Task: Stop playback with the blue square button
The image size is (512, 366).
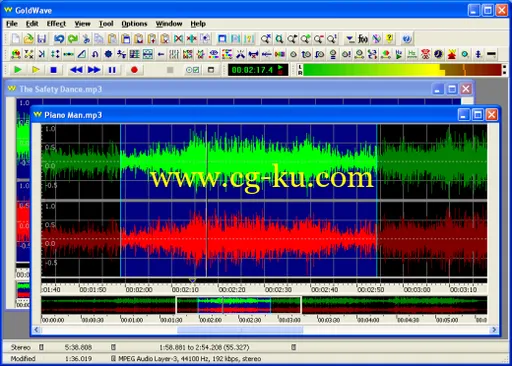Action: (53, 70)
